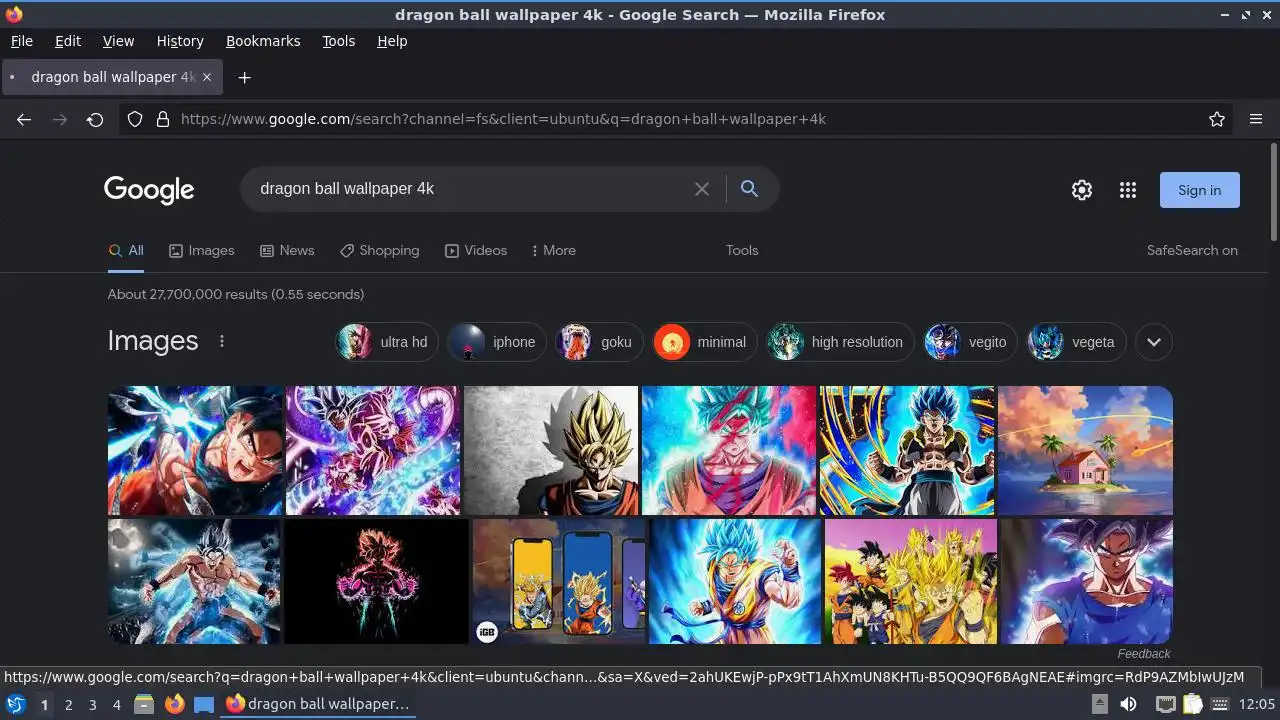The image size is (1280, 720).
Task: Close the dragon ball wallpaper tab
Action: (207, 77)
